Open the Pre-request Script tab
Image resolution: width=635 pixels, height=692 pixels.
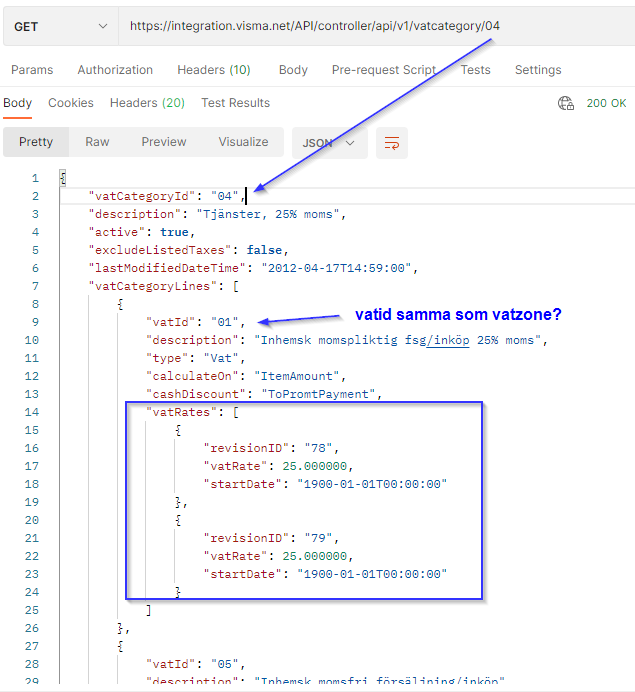pos(384,70)
